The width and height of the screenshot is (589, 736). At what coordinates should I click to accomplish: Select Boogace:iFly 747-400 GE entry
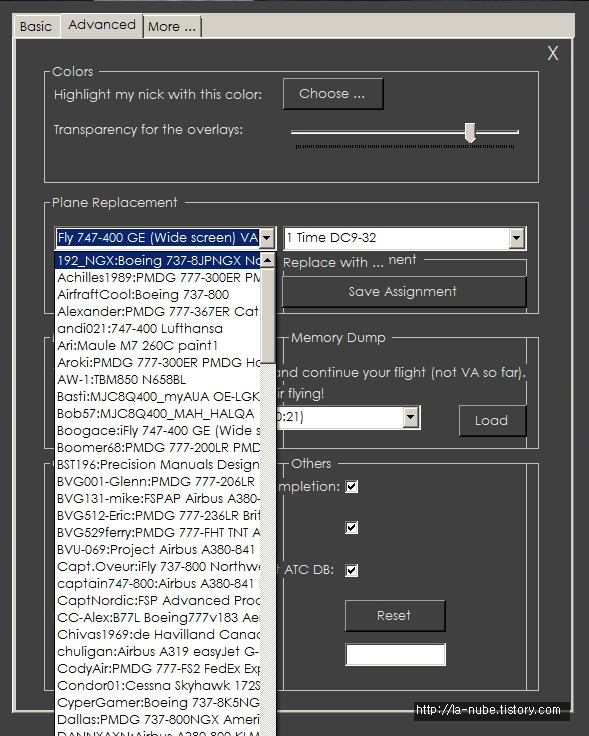(x=158, y=430)
